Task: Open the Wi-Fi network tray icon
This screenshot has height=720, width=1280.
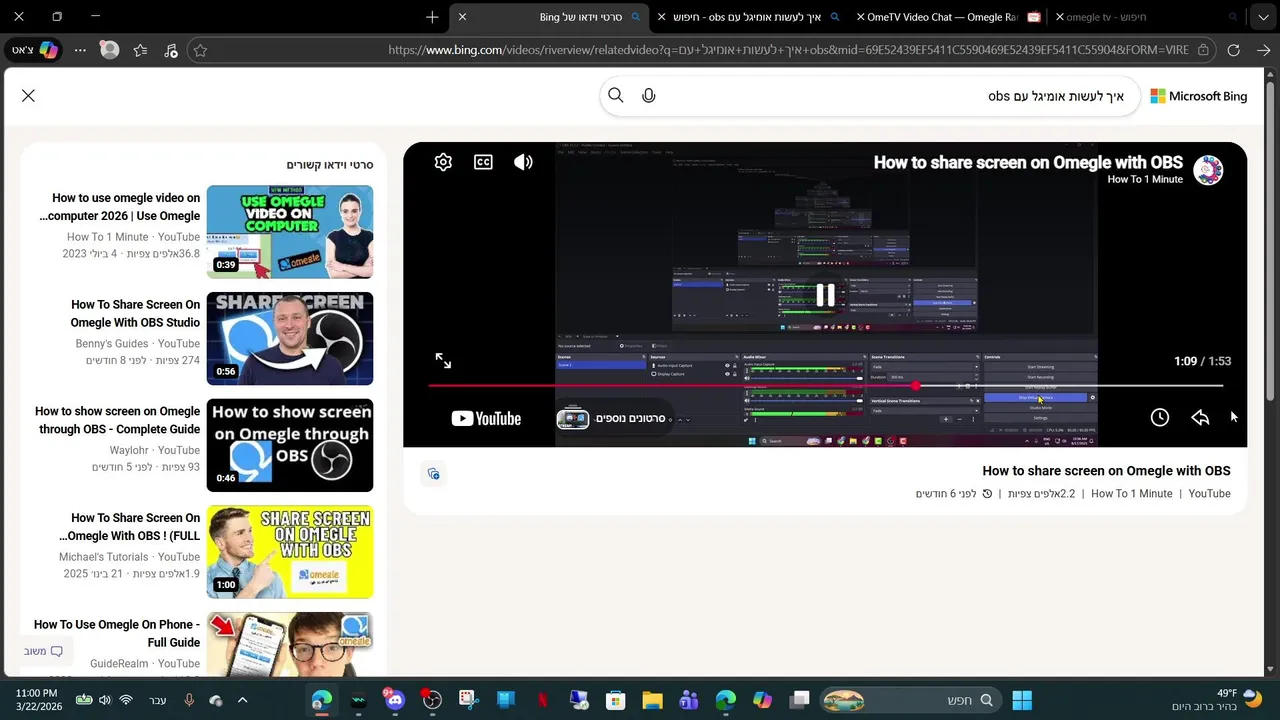Action: tap(126, 700)
